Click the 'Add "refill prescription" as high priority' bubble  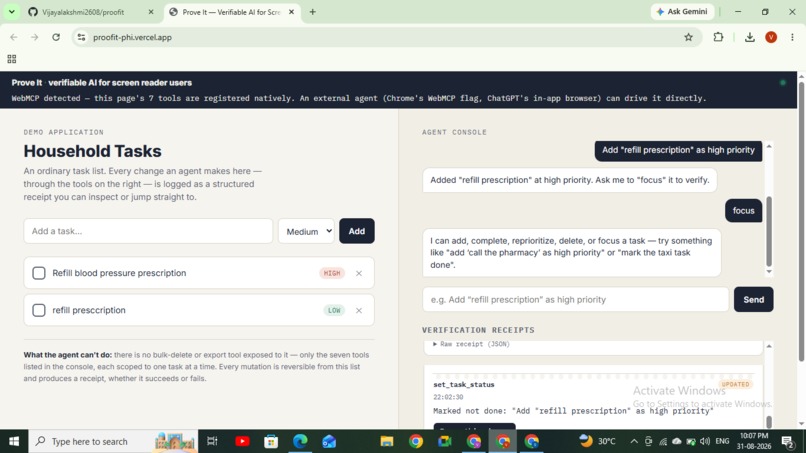pos(678,150)
